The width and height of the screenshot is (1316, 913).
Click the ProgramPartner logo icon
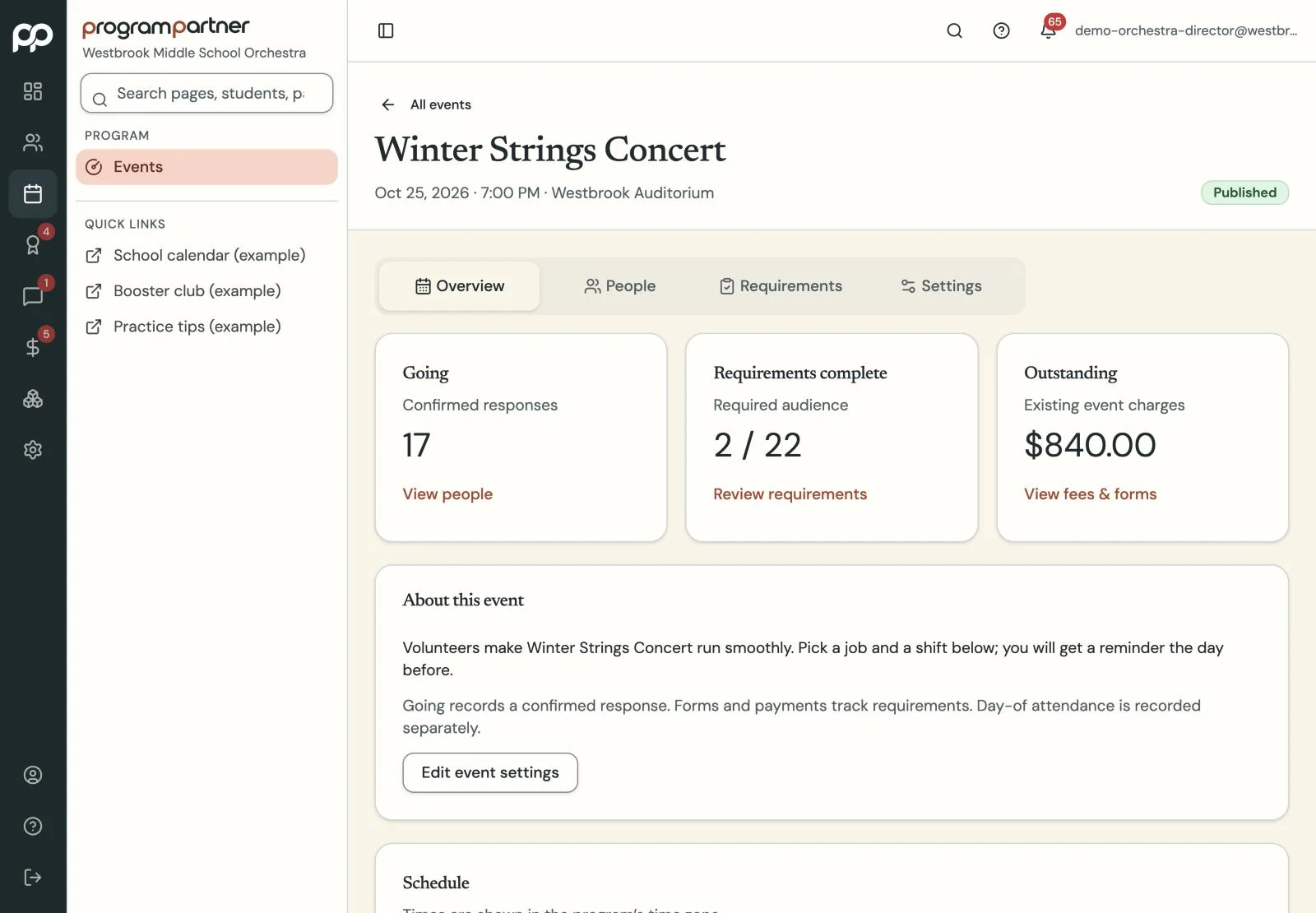click(33, 36)
